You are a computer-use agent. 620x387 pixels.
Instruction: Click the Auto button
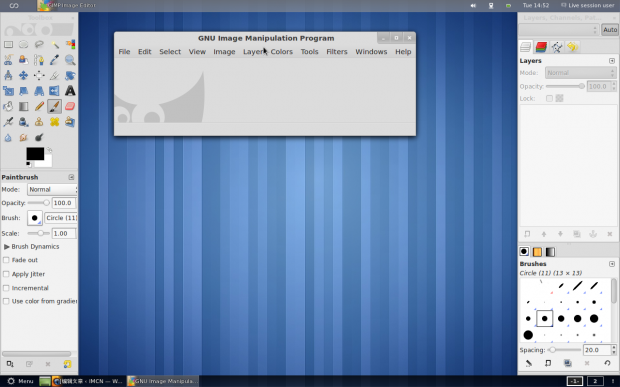click(x=609, y=30)
